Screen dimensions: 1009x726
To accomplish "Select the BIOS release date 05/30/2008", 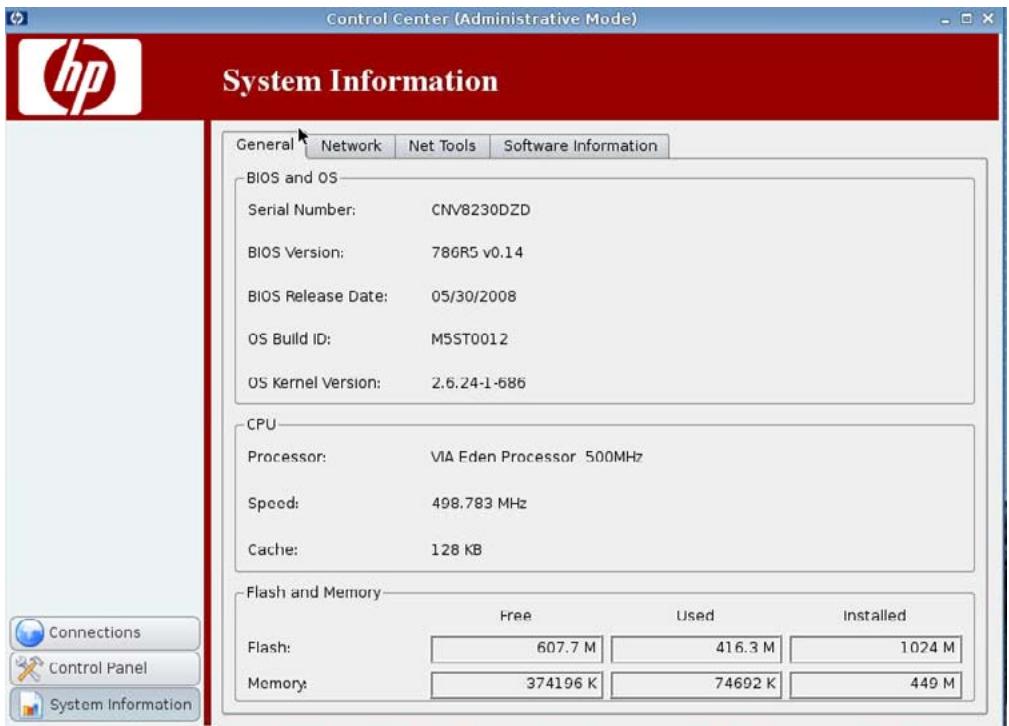I will (x=474, y=297).
